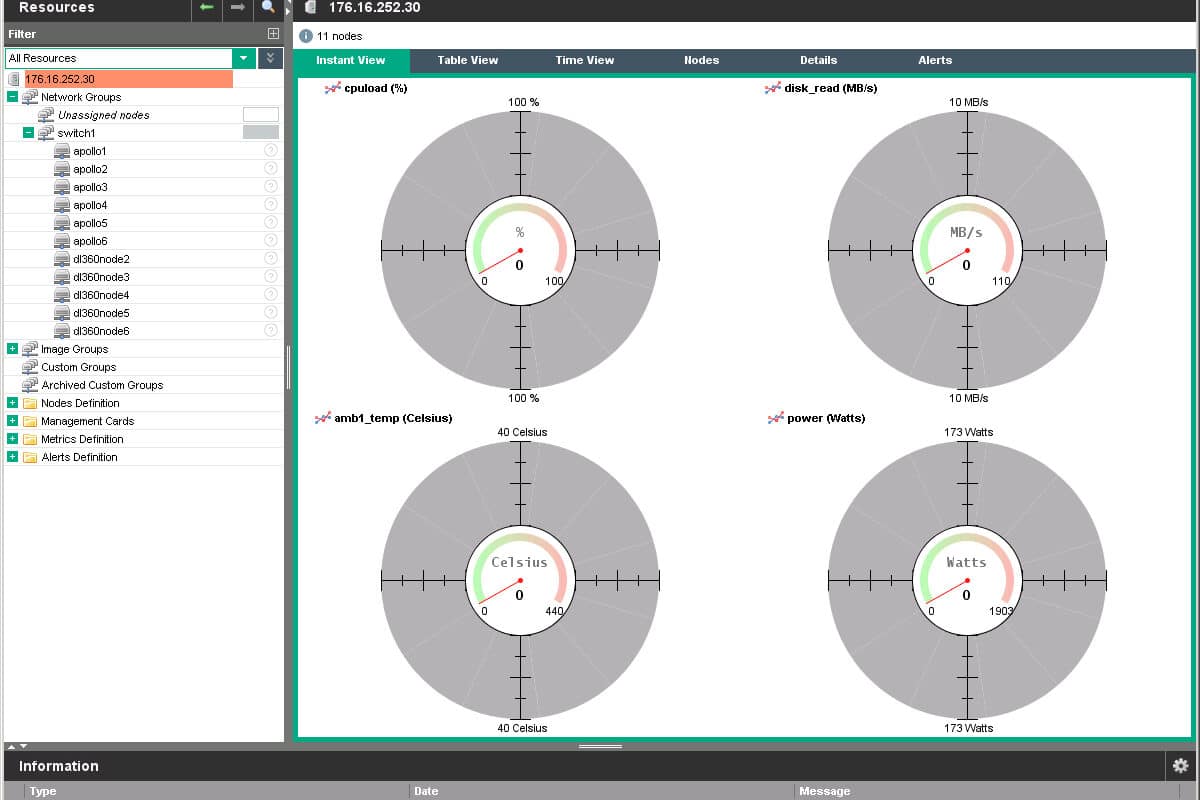The width and height of the screenshot is (1200, 800).
Task: Select Custom Groups in the tree
Action: click(79, 367)
